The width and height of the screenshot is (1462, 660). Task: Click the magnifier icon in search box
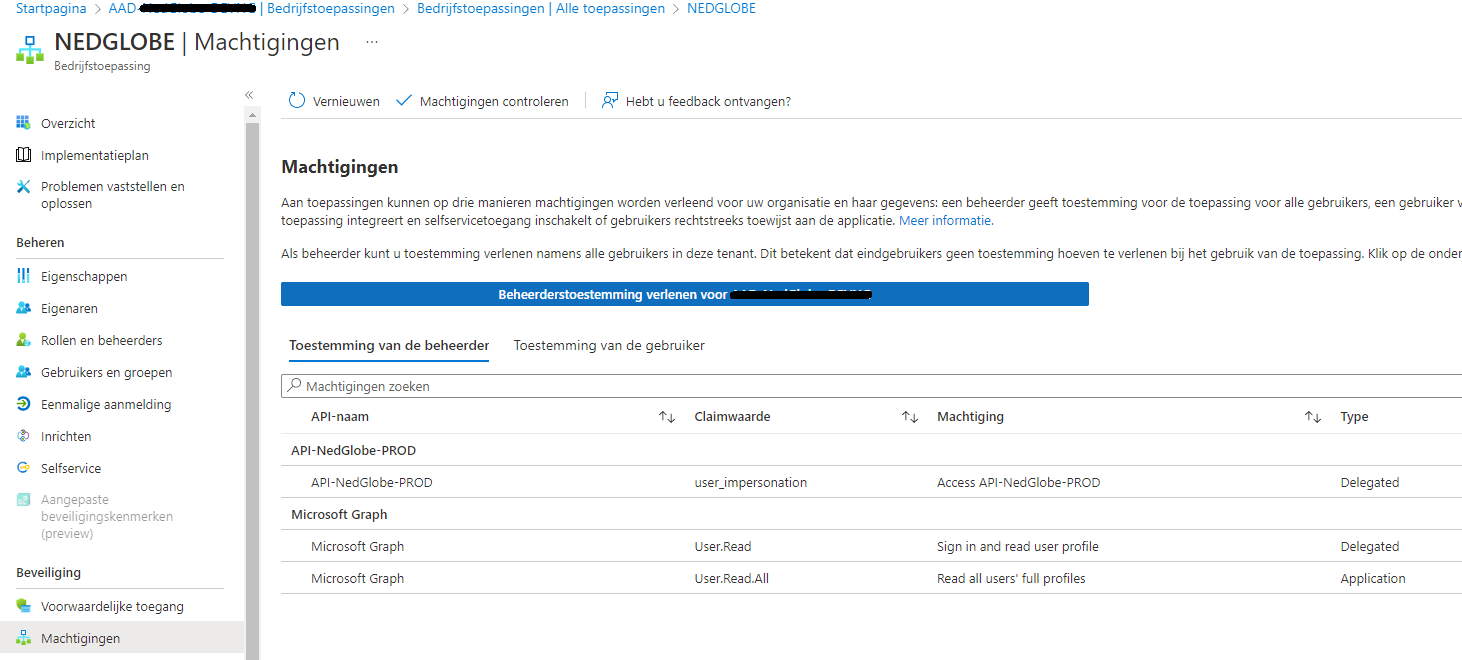pos(295,385)
